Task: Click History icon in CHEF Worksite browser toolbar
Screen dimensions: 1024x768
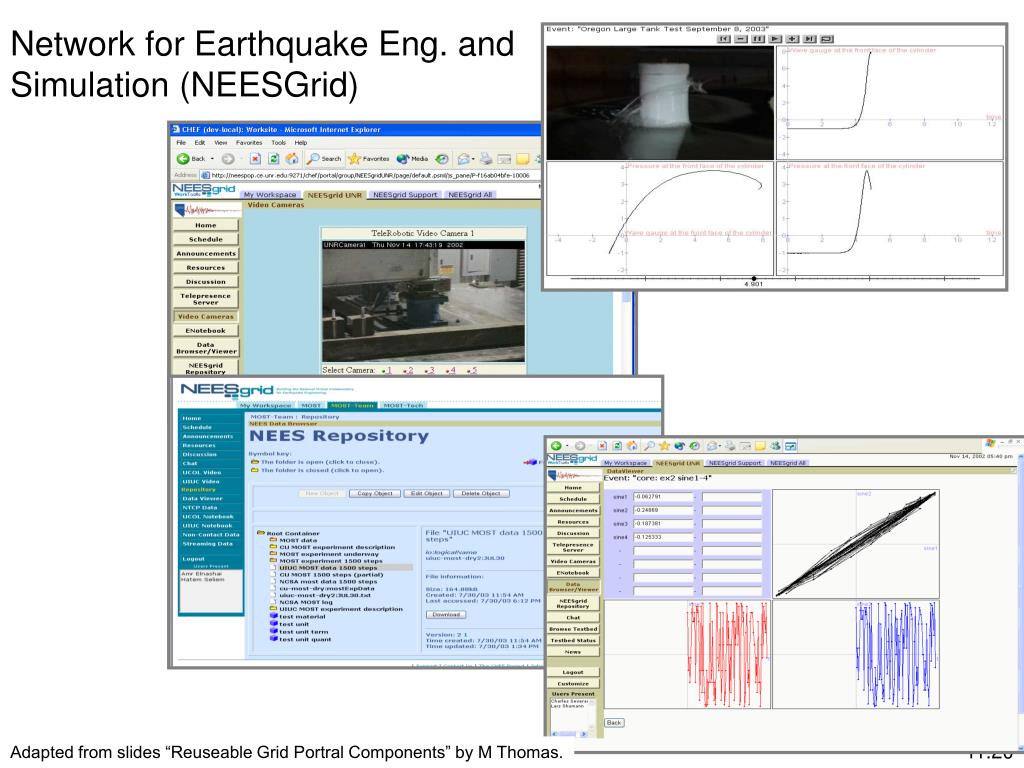Action: point(442,159)
